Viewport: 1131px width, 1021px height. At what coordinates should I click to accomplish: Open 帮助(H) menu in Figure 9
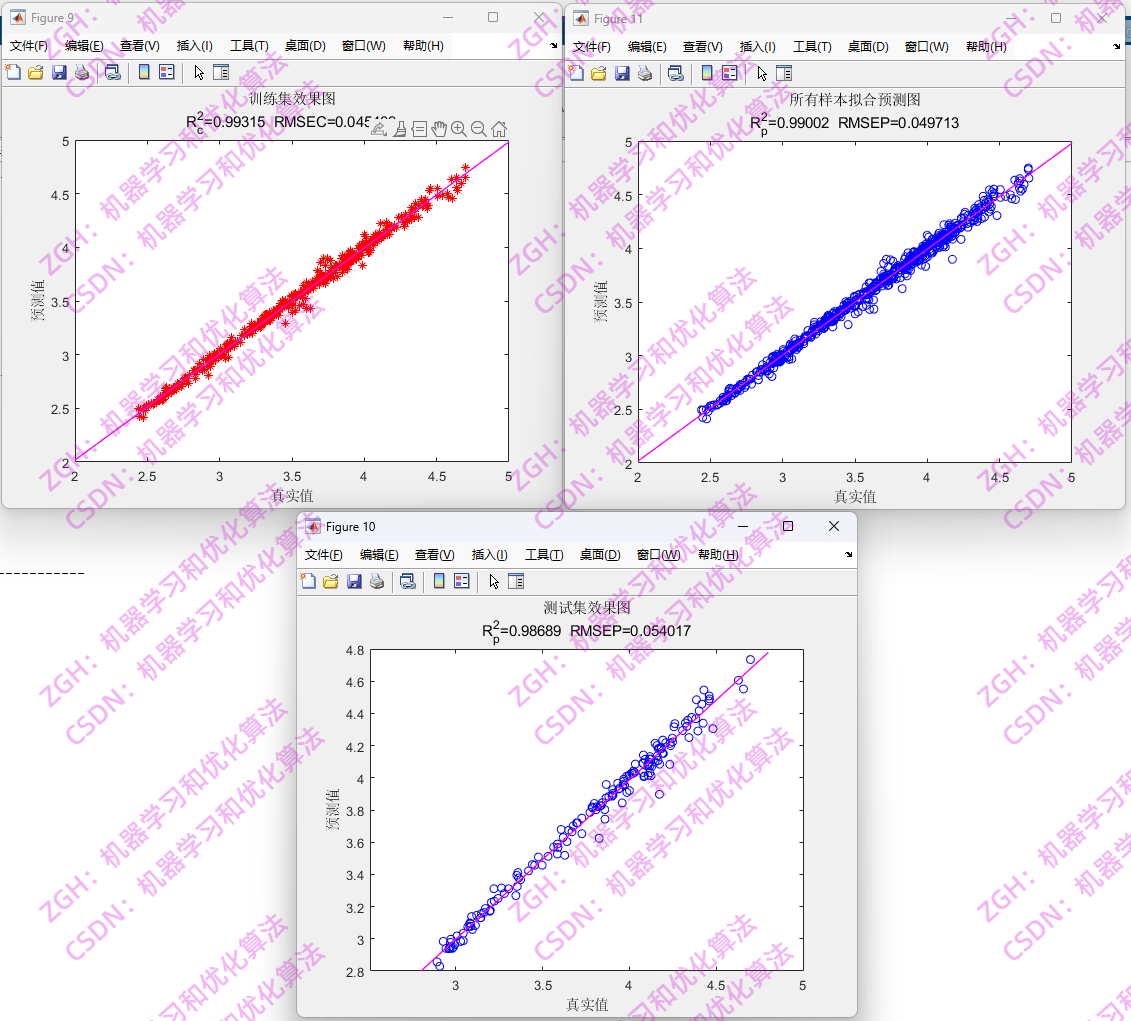pyautogui.click(x=423, y=45)
